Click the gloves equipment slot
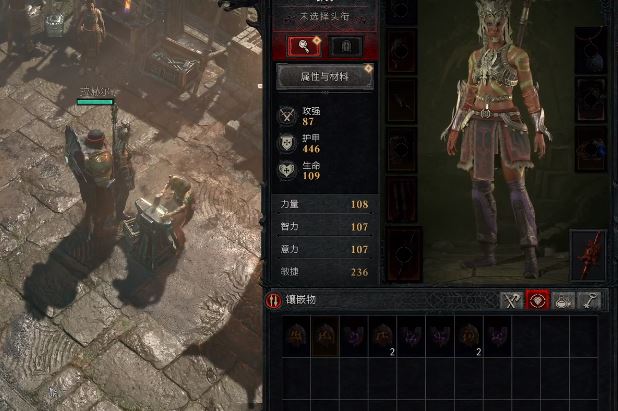618x411 pixels. (x=401, y=100)
